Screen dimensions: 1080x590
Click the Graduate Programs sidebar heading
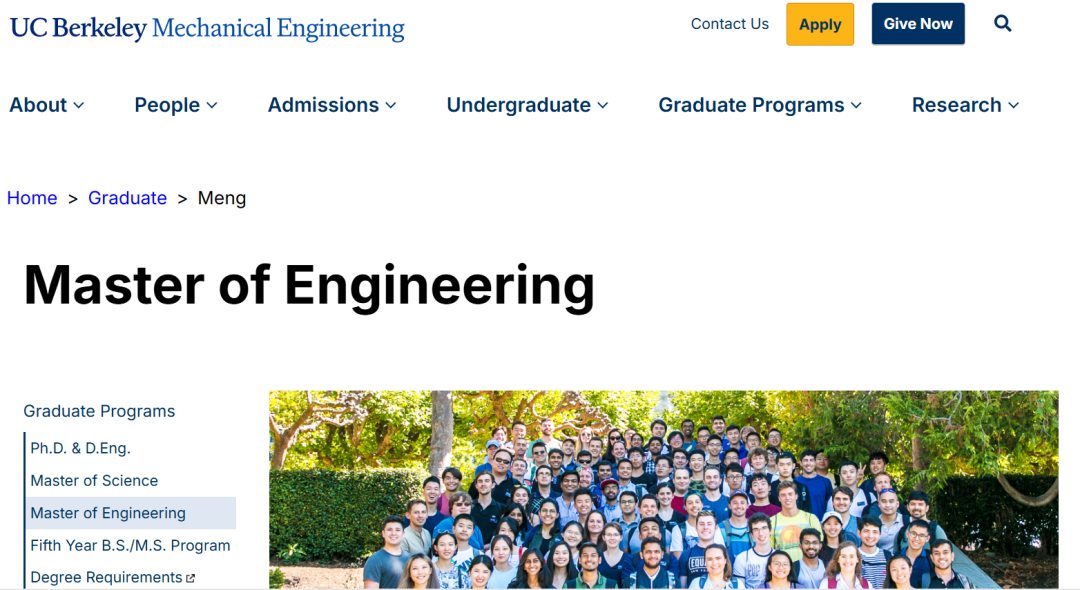point(99,411)
